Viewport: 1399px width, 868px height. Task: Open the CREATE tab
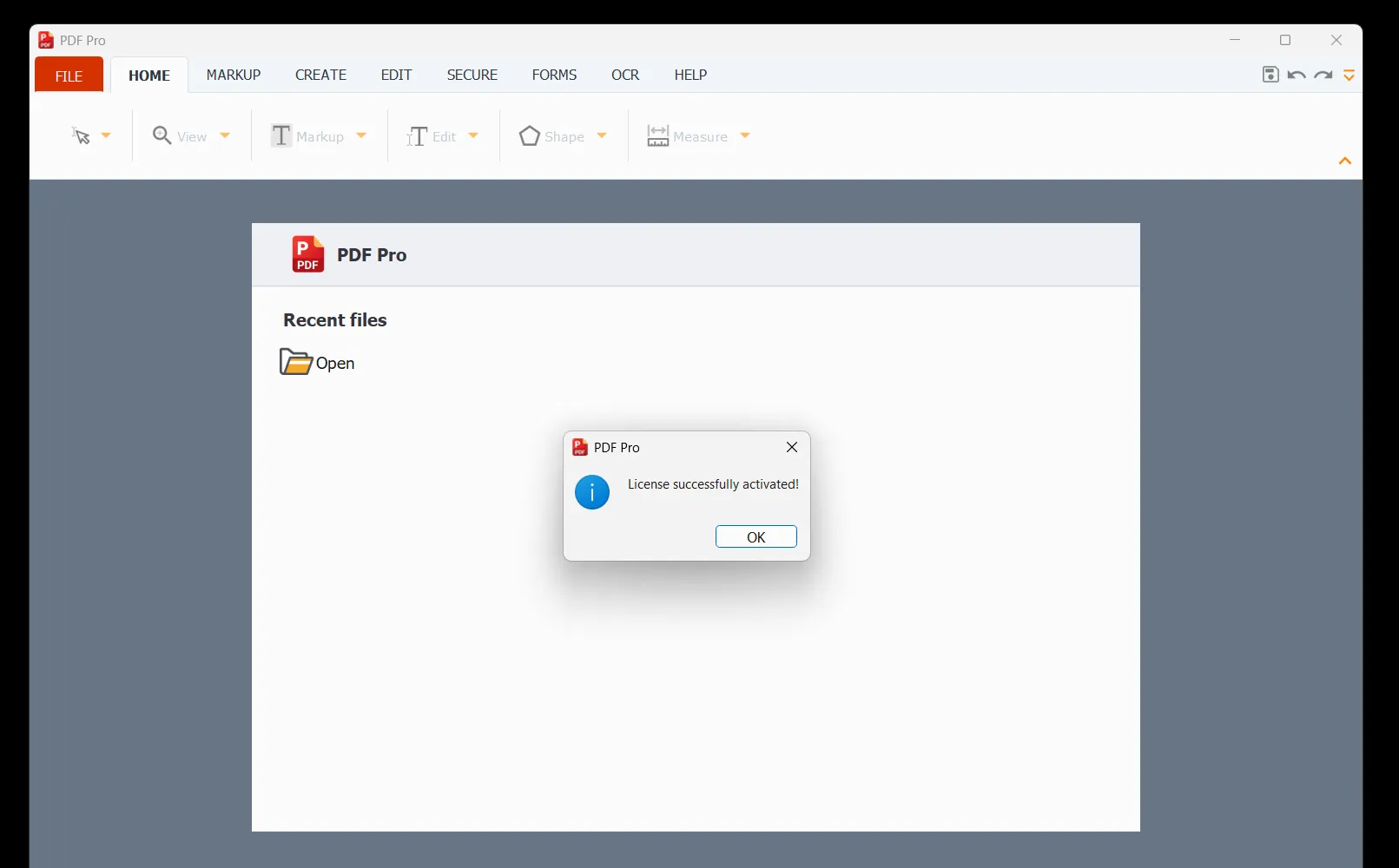coord(321,75)
